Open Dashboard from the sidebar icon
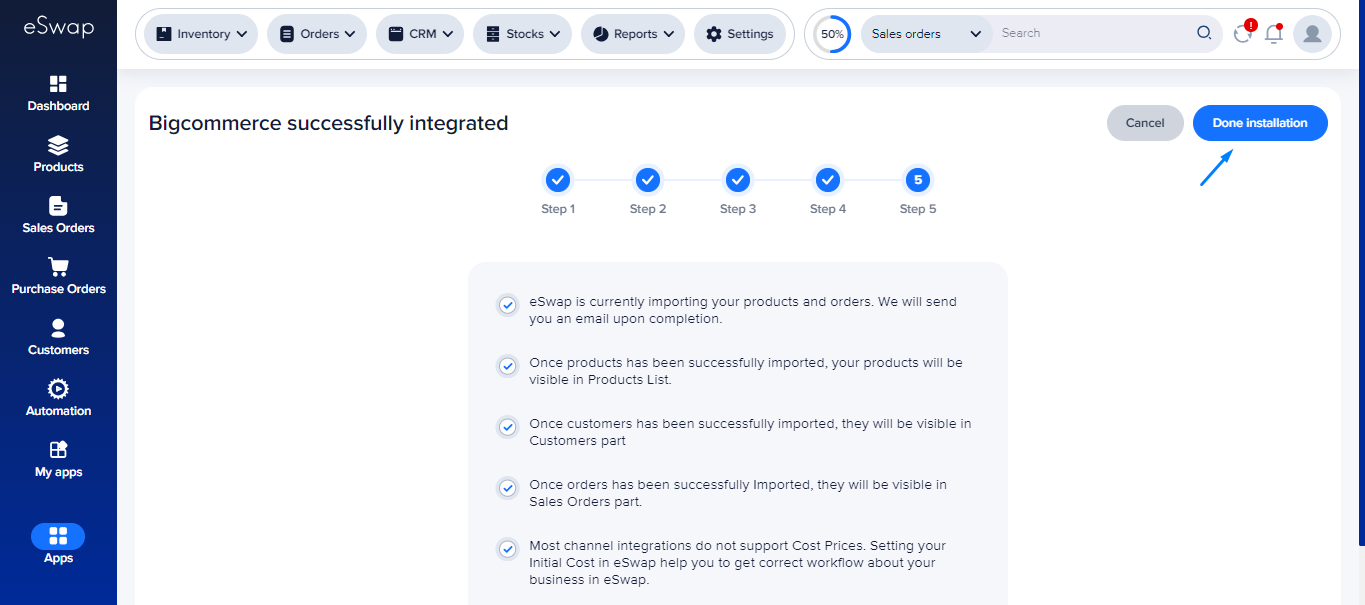Screen dimensions: 1365x605 click(58, 85)
